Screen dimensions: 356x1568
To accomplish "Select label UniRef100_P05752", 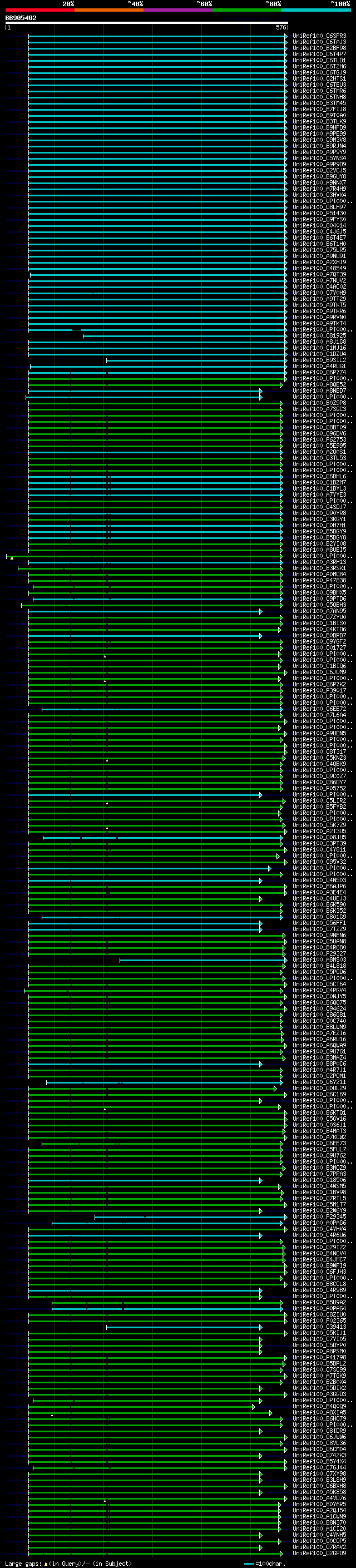I will 319,789.
